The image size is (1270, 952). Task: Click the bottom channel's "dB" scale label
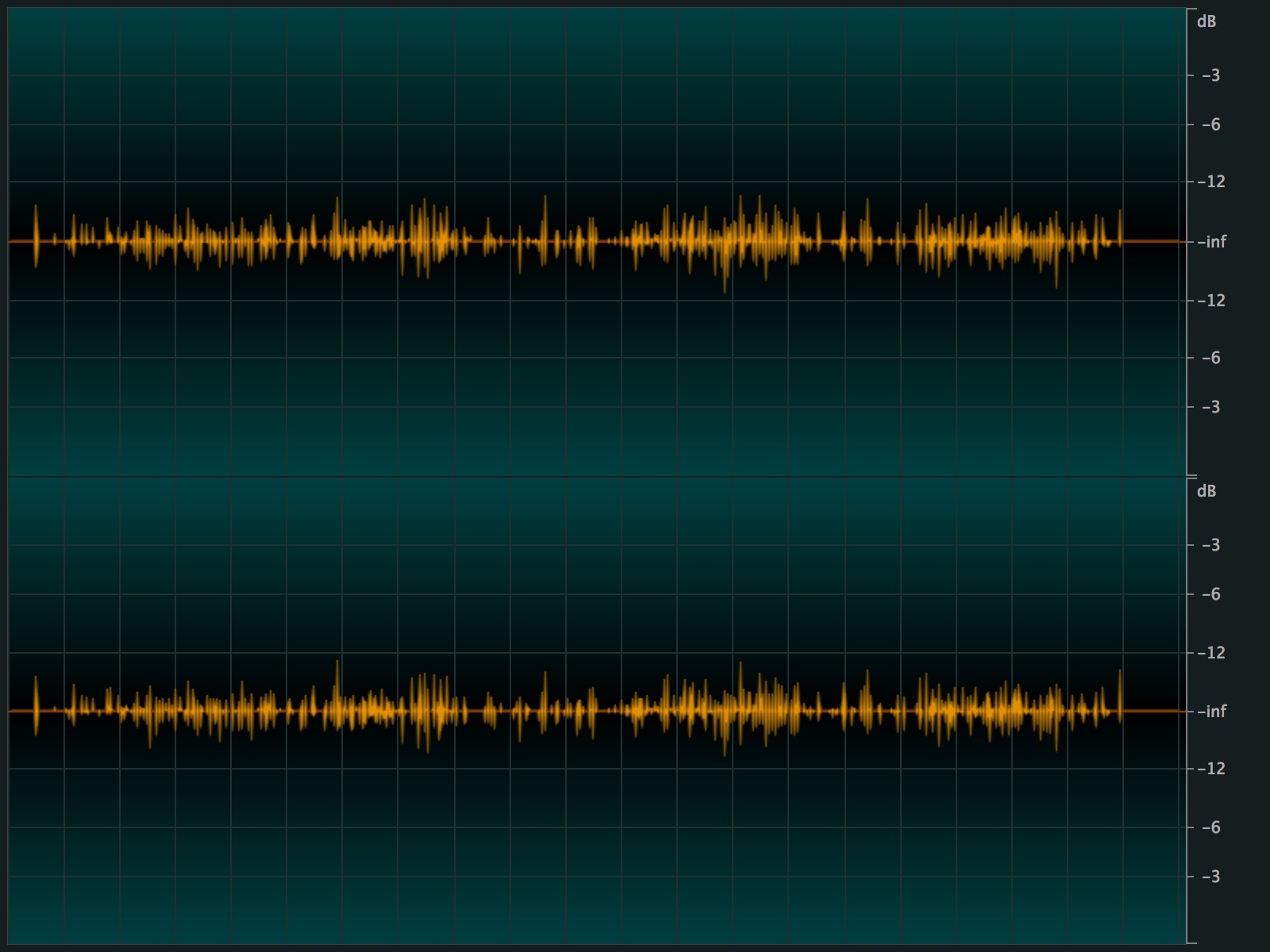(x=1206, y=491)
